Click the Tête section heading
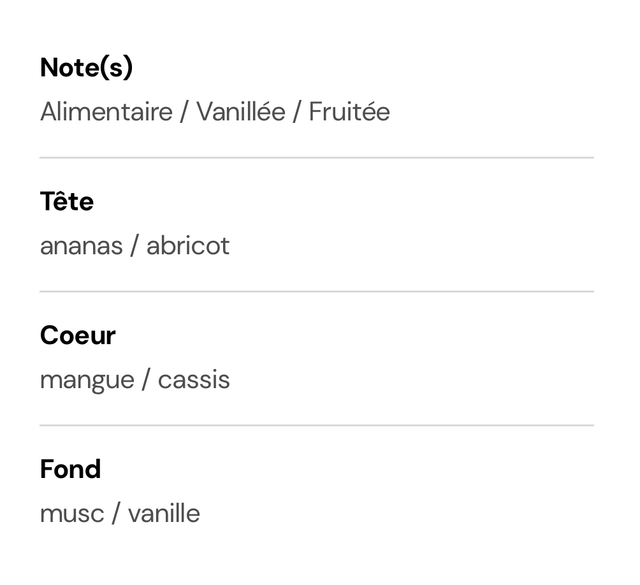Image resolution: width=640 pixels, height=585 pixels. (67, 201)
